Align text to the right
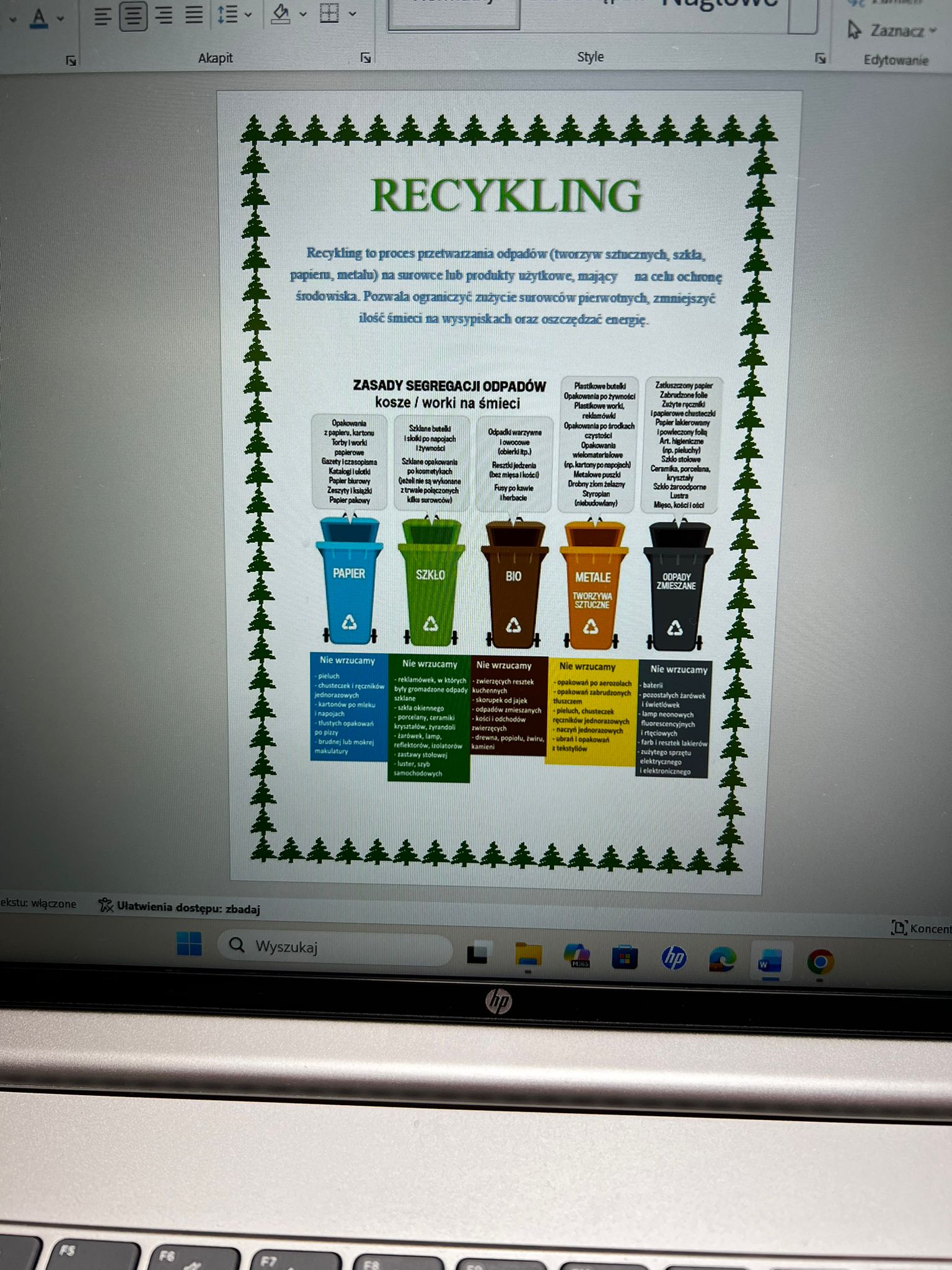Screen dimensions: 952x1270 pos(164,16)
